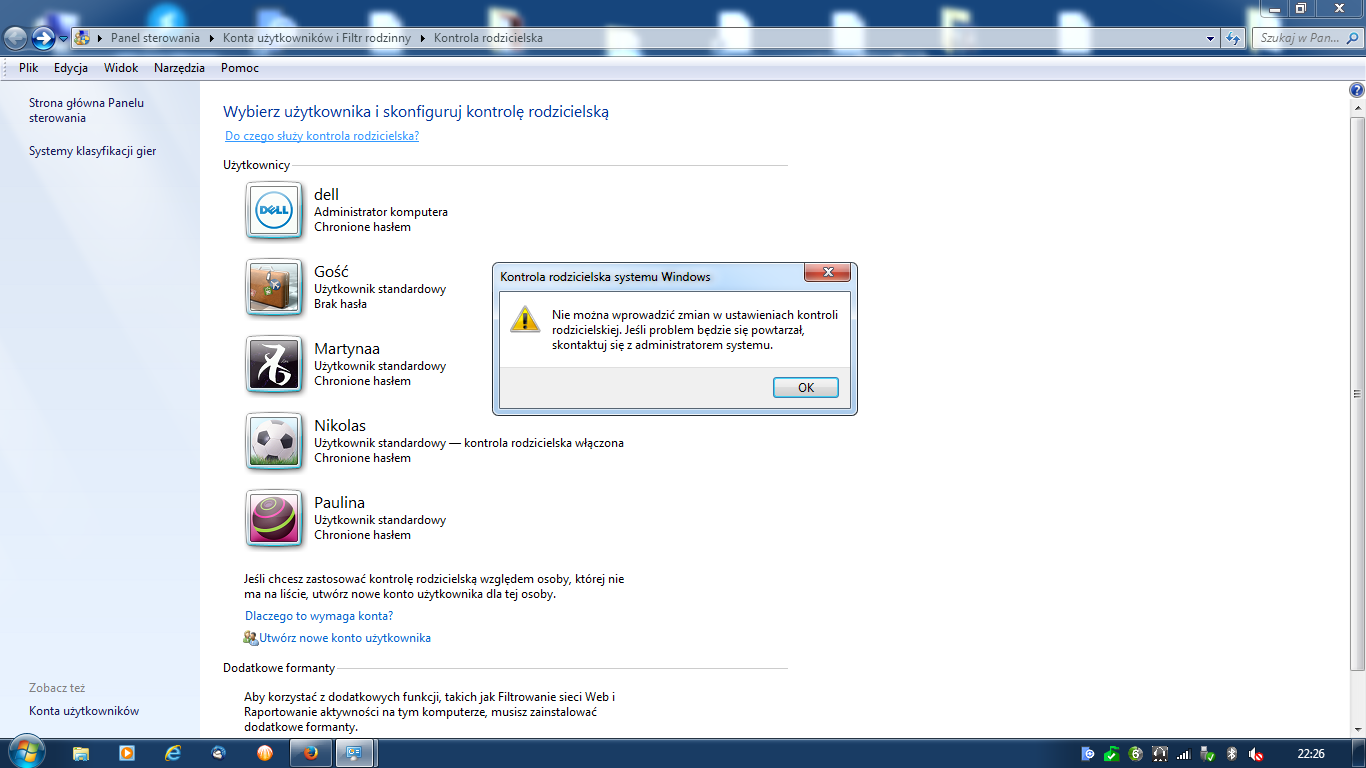Open Windows Explorer from taskbar

[x=81, y=753]
